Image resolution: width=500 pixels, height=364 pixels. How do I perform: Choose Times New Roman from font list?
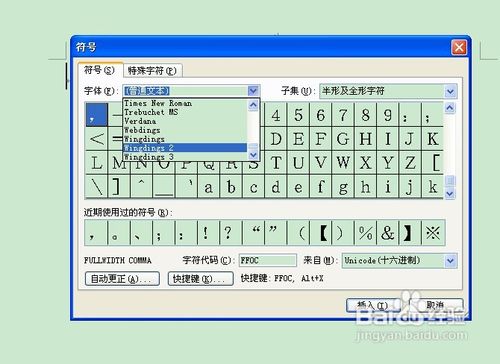click(x=185, y=103)
